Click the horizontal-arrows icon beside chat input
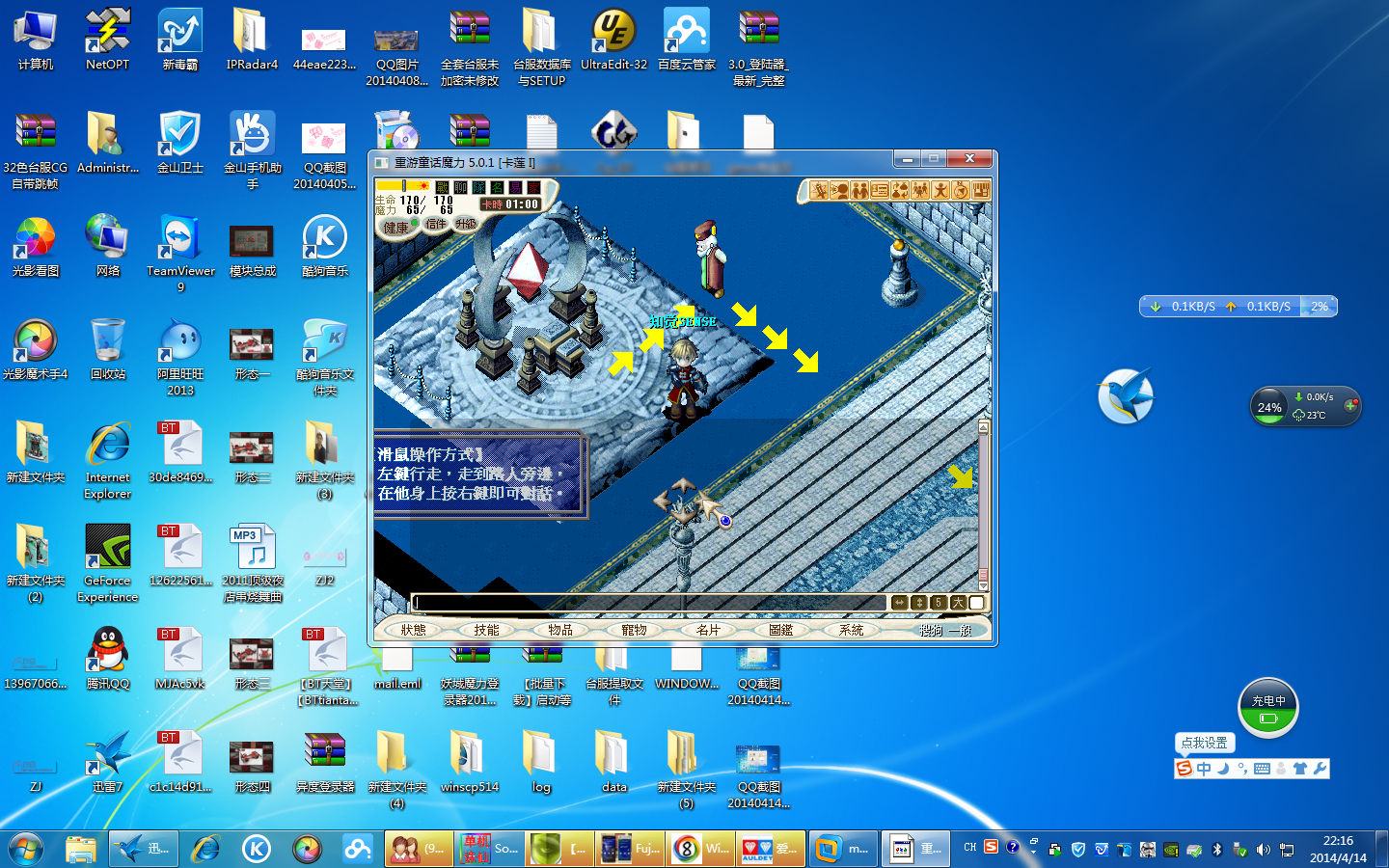Image resolution: width=1389 pixels, height=868 pixels. 899,603
